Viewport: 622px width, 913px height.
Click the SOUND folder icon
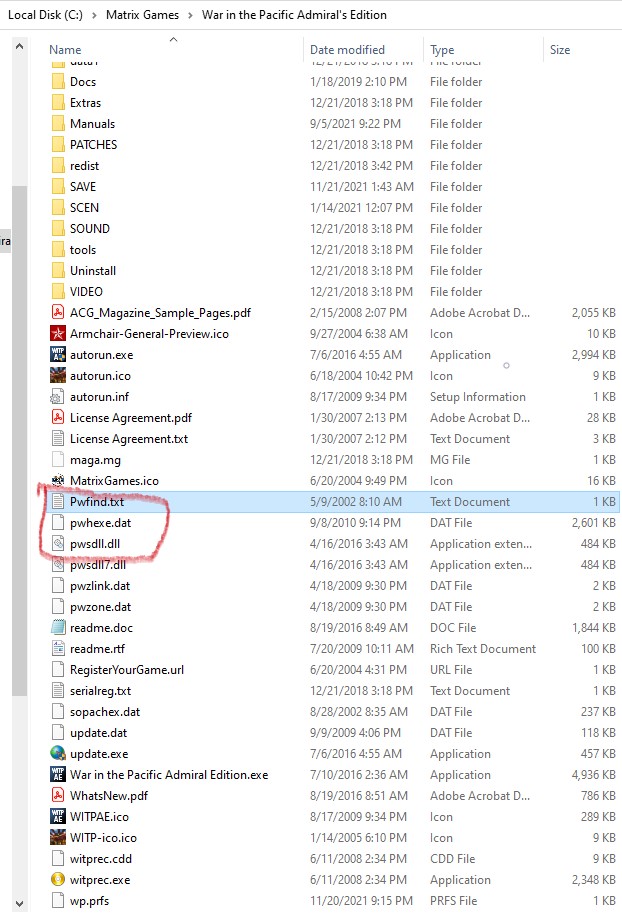click(58, 228)
